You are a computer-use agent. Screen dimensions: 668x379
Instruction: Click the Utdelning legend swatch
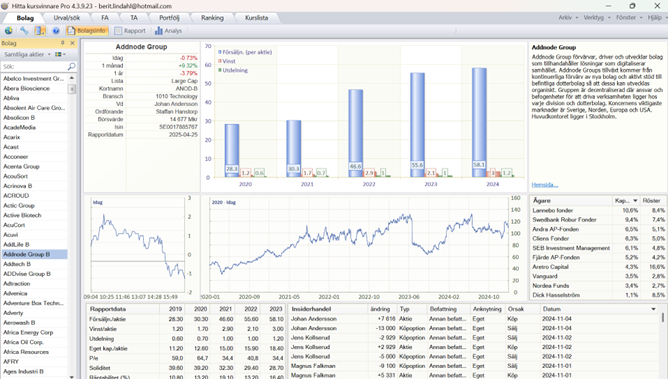pos(220,70)
